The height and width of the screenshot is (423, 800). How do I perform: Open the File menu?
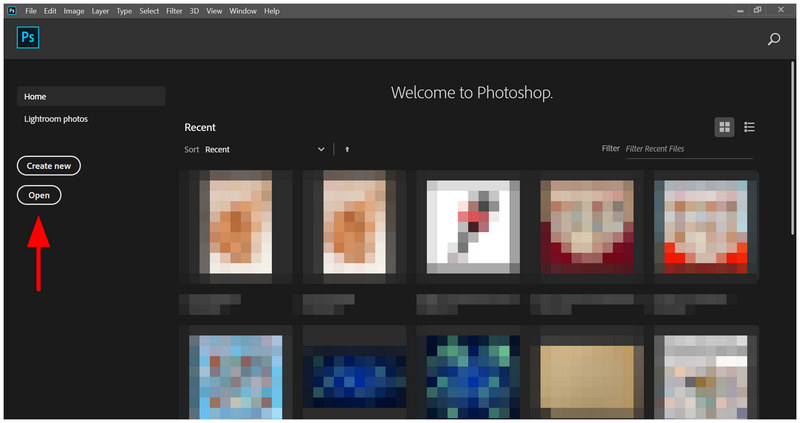[x=31, y=11]
